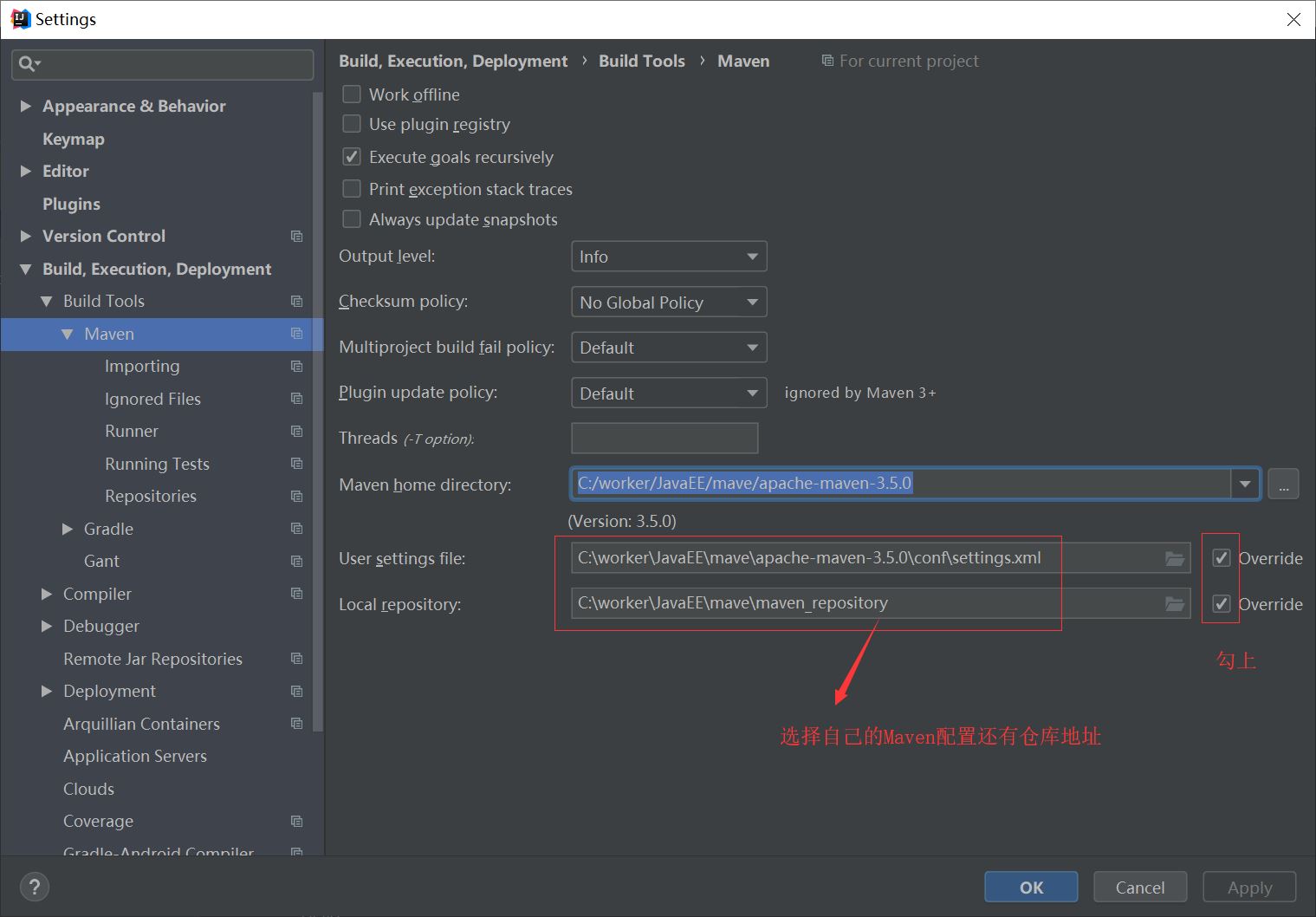Click project-level icon beside Running Tests
1316x917 pixels.
coord(296,464)
